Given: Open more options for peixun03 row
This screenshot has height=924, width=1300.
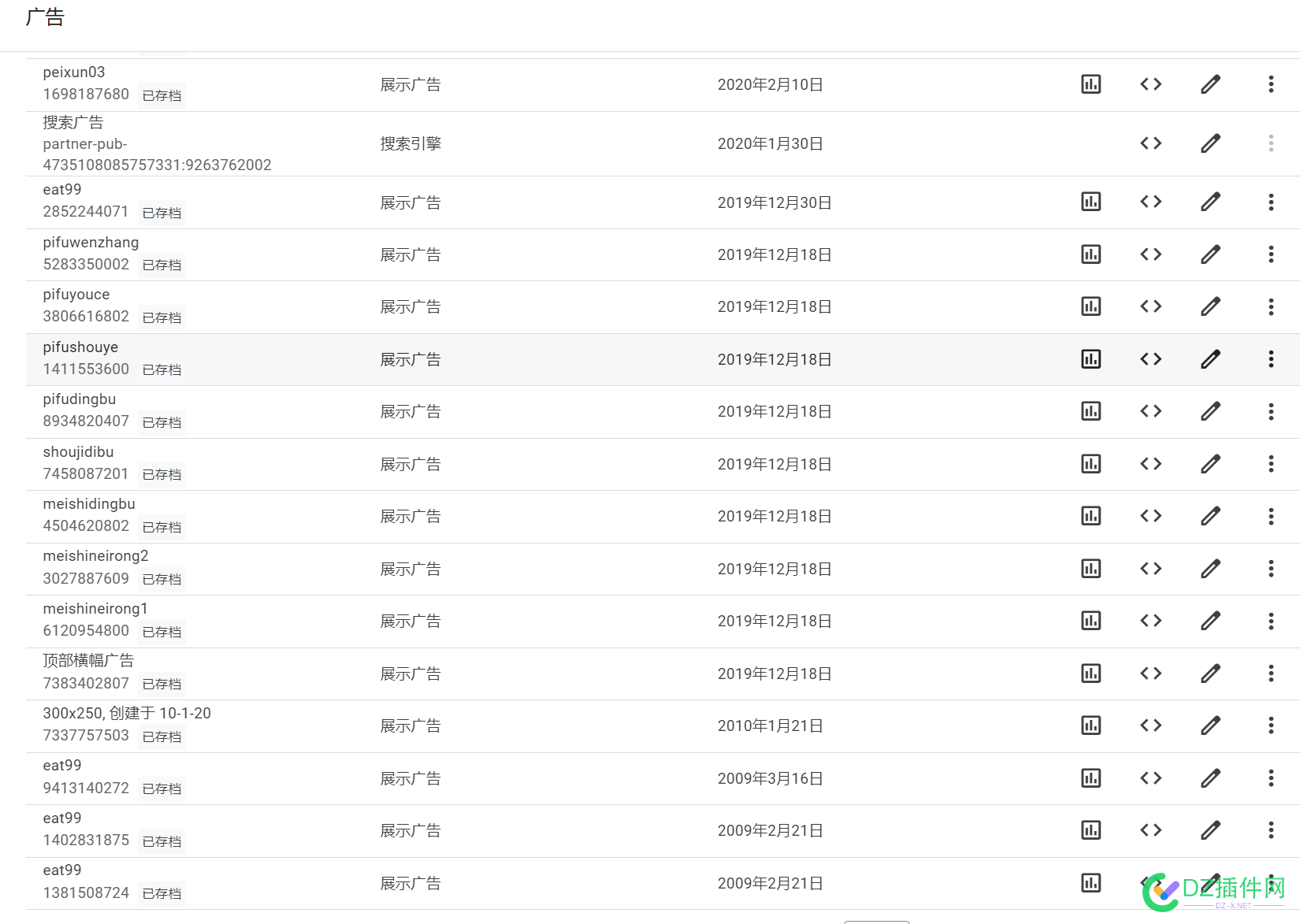Looking at the screenshot, I should 1271,84.
